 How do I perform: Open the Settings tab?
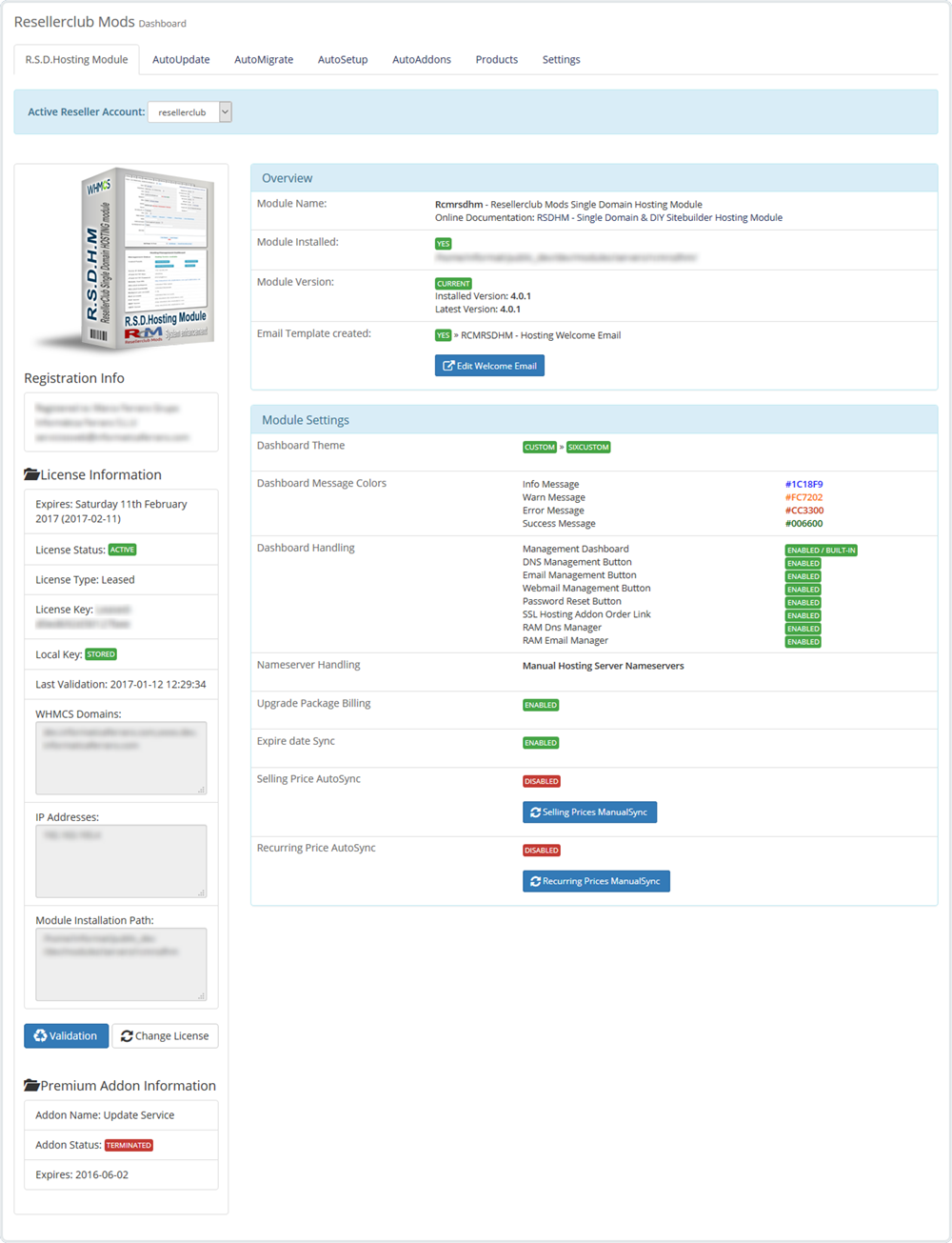tap(562, 59)
